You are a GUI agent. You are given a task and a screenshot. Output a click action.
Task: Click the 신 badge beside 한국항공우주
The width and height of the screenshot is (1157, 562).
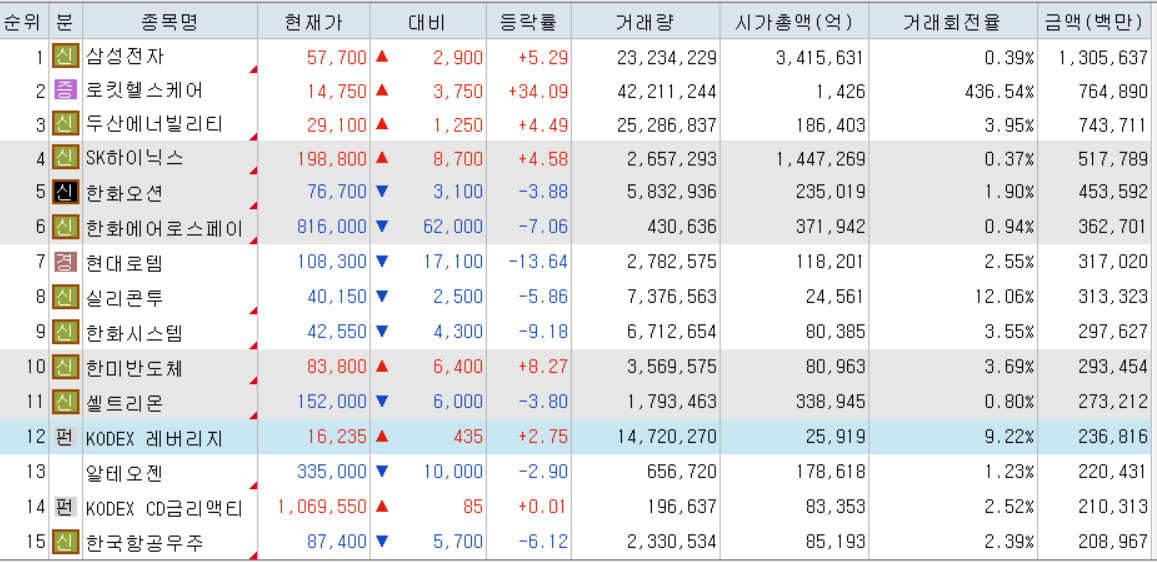tap(66, 542)
